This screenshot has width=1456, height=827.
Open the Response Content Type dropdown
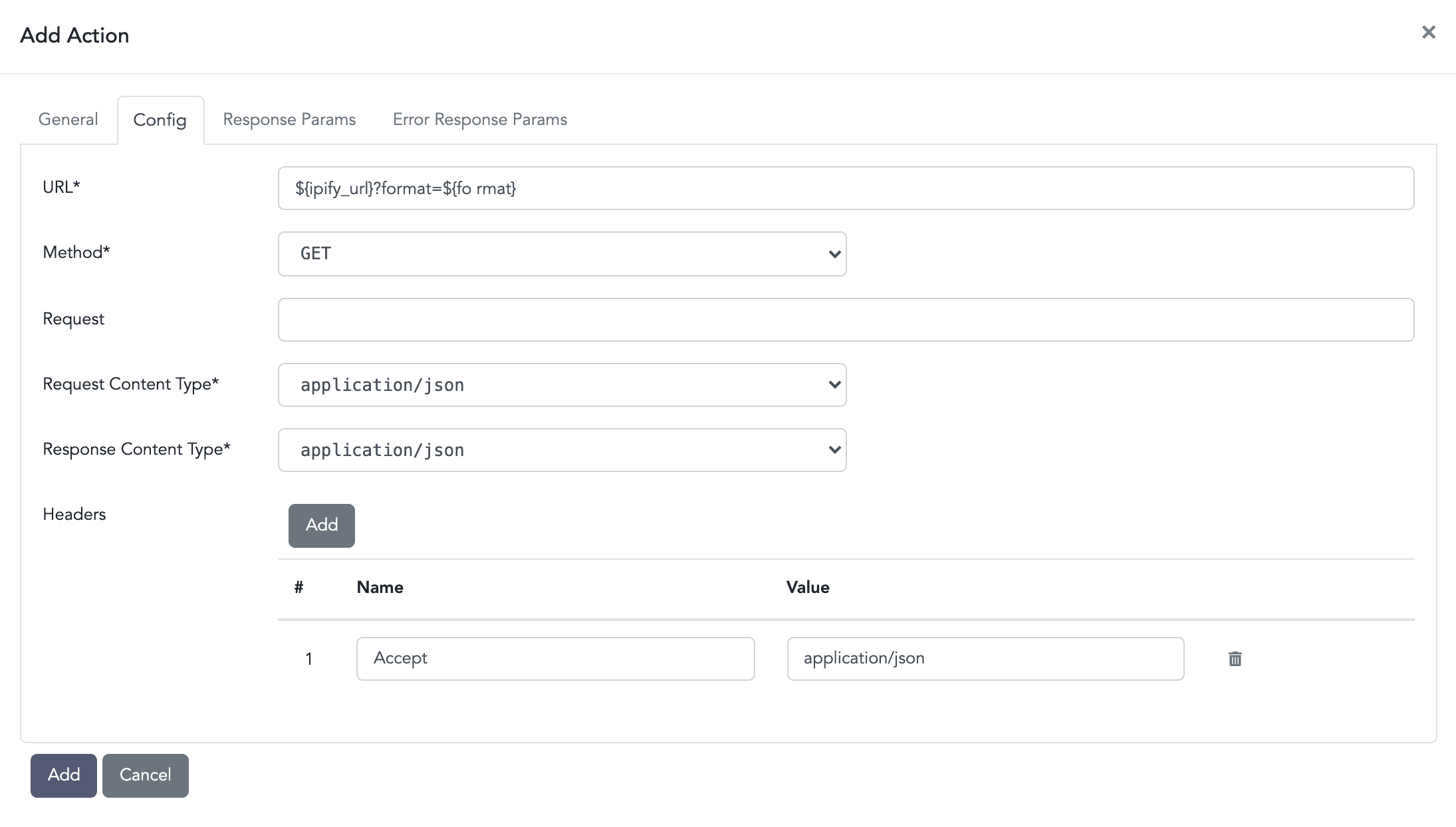click(x=562, y=450)
